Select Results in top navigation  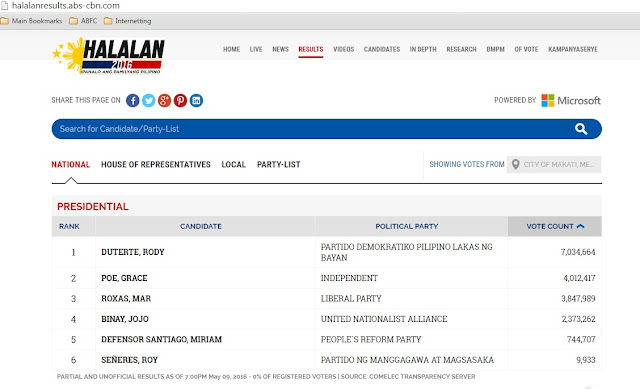311,49
